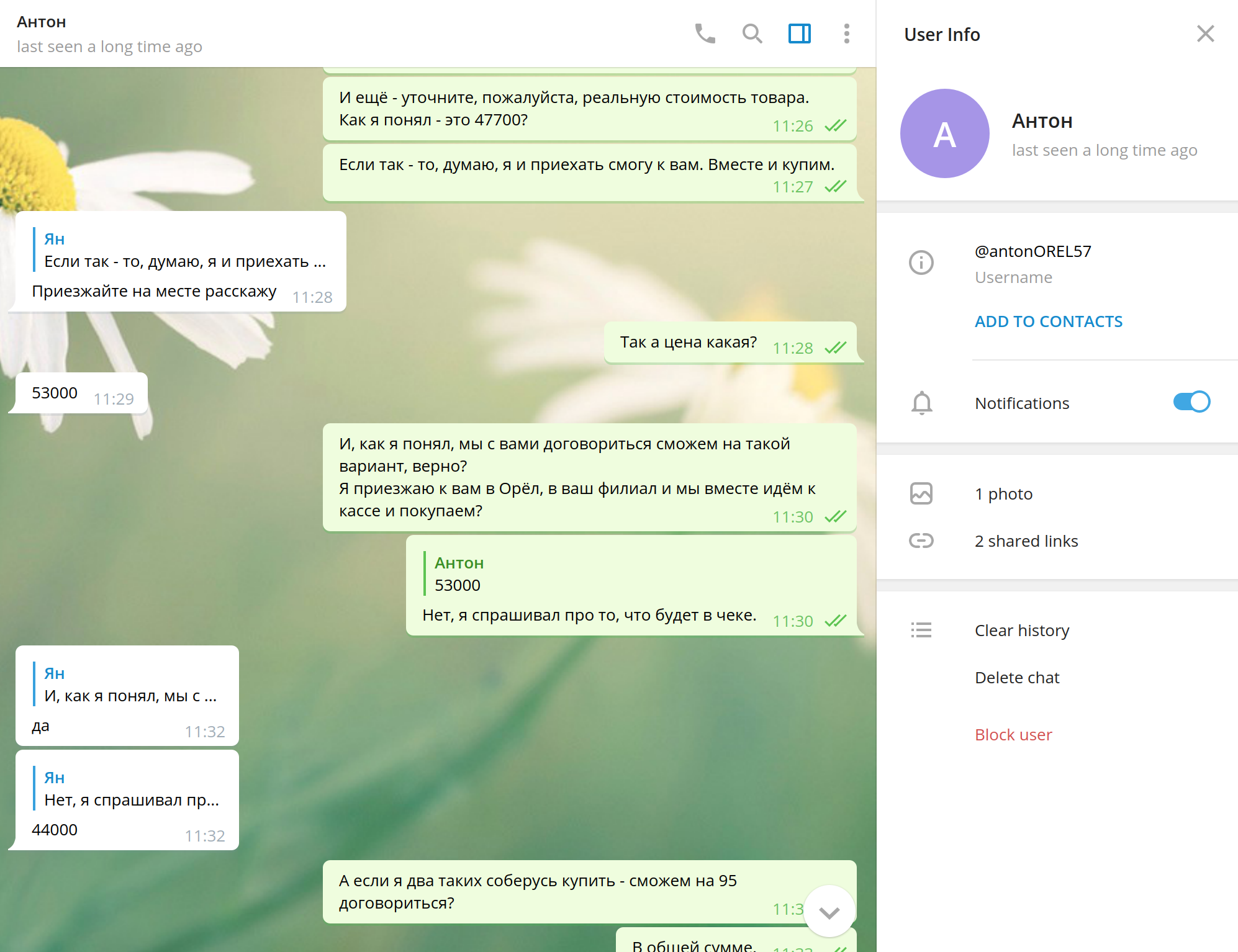
Task: View 1 photo in shared media
Action: (x=1003, y=493)
